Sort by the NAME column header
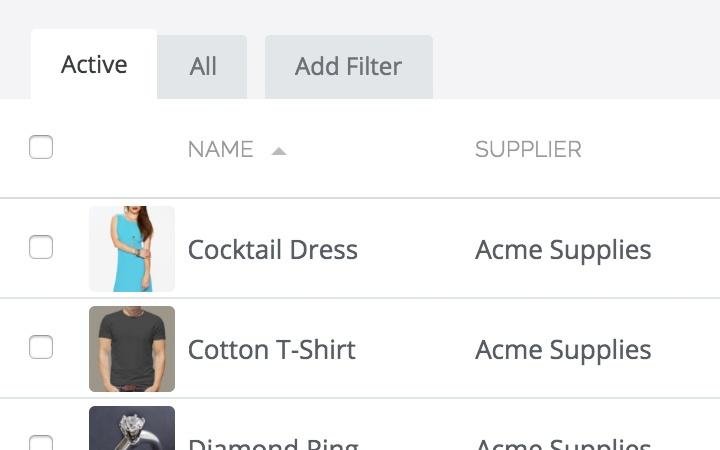The image size is (720, 450). 220,149
